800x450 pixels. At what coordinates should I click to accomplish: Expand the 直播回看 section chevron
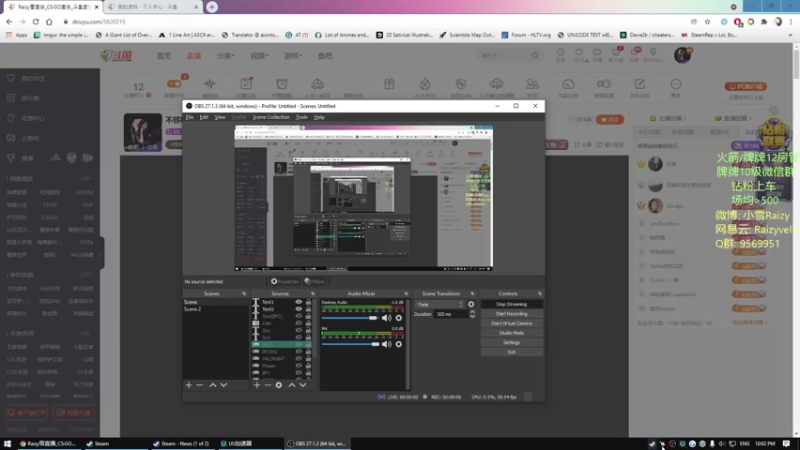pos(749,118)
